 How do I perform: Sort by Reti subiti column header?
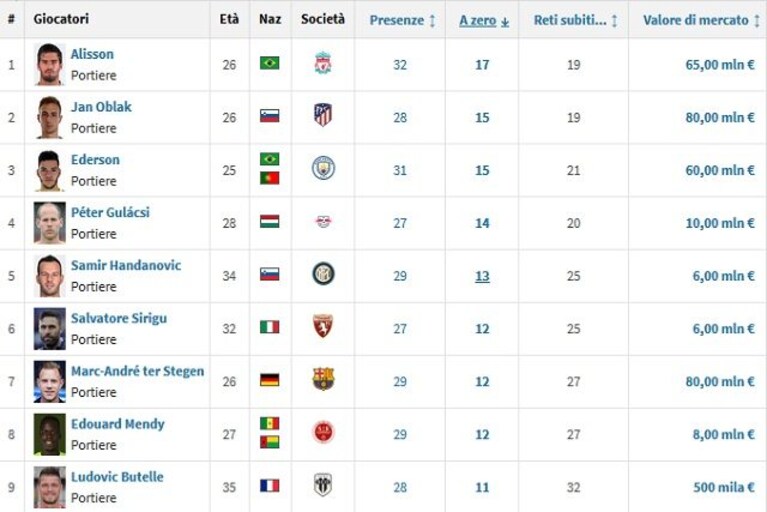tap(575, 21)
